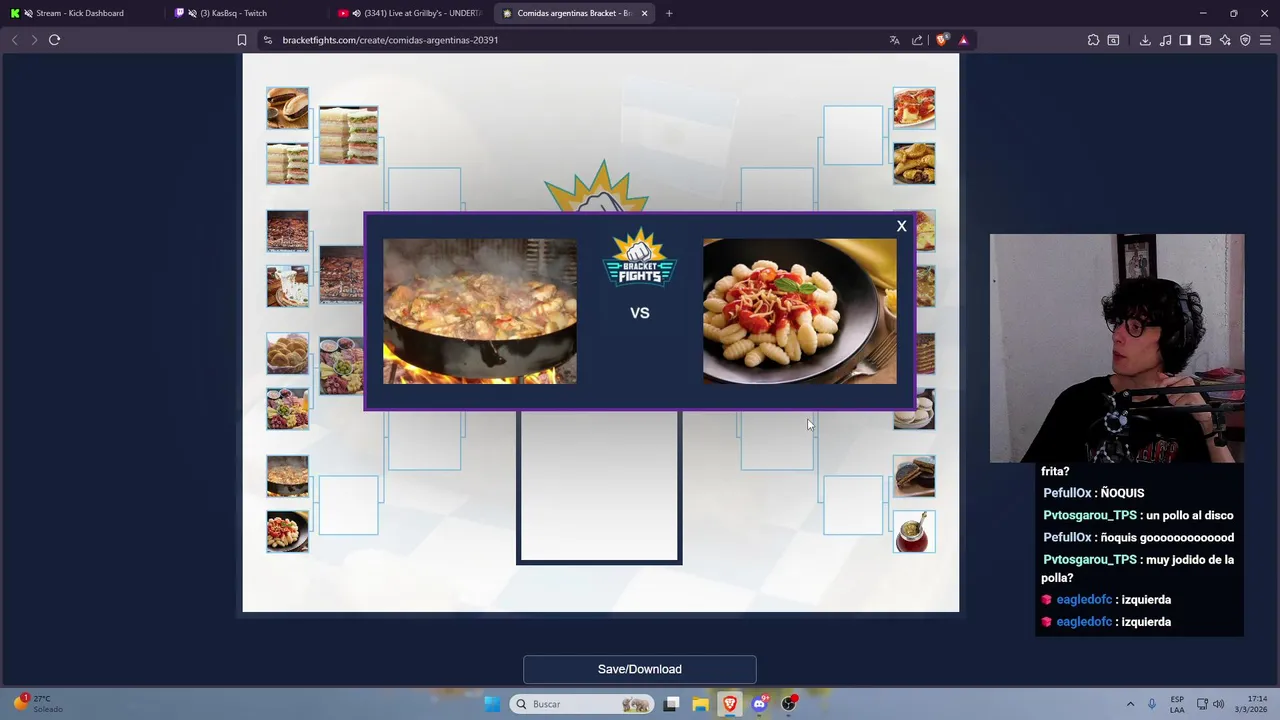The height and width of the screenshot is (720, 1280).
Task: Open ESP LAA language switcher
Action: click(1177, 704)
